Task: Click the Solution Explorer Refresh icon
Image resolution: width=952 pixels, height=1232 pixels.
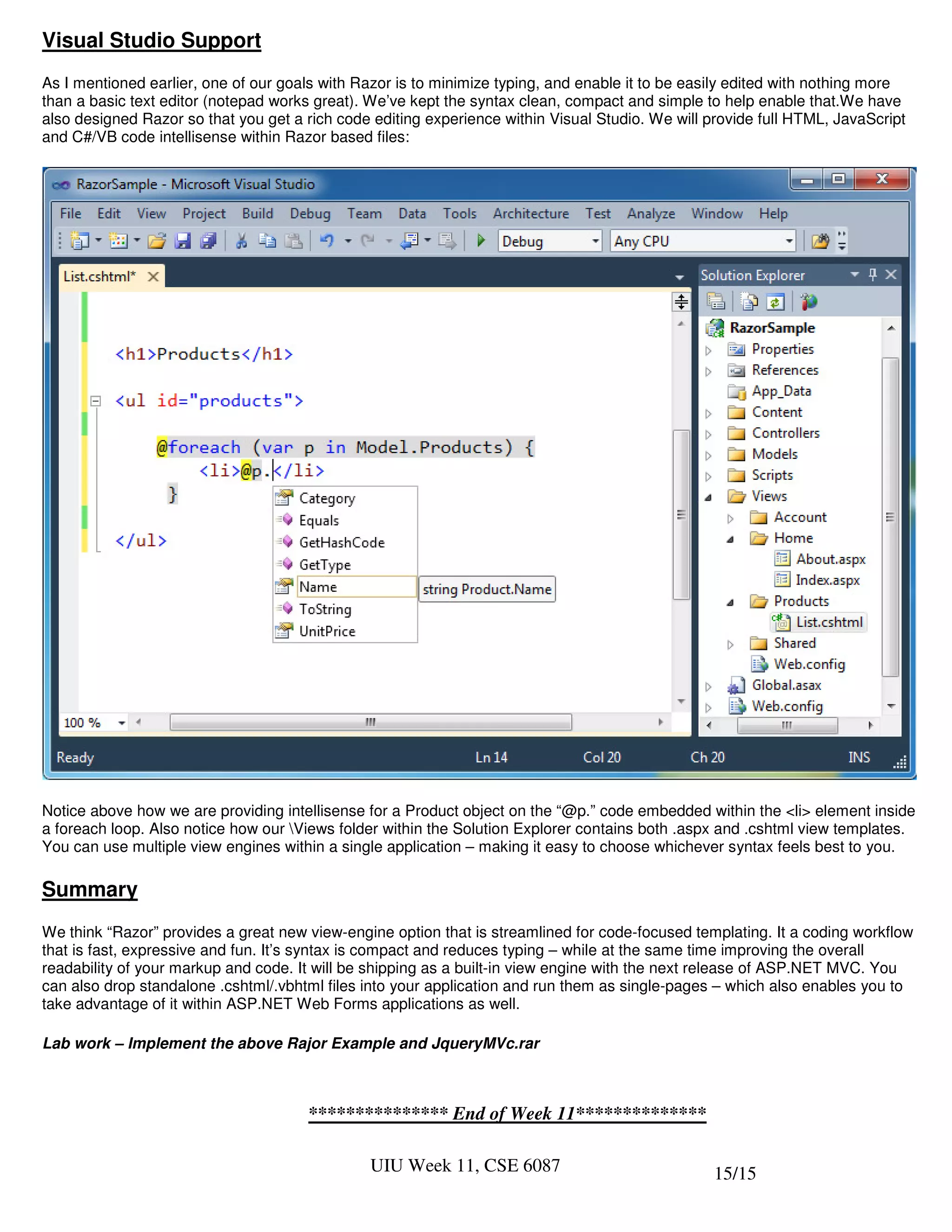Action: click(x=775, y=302)
